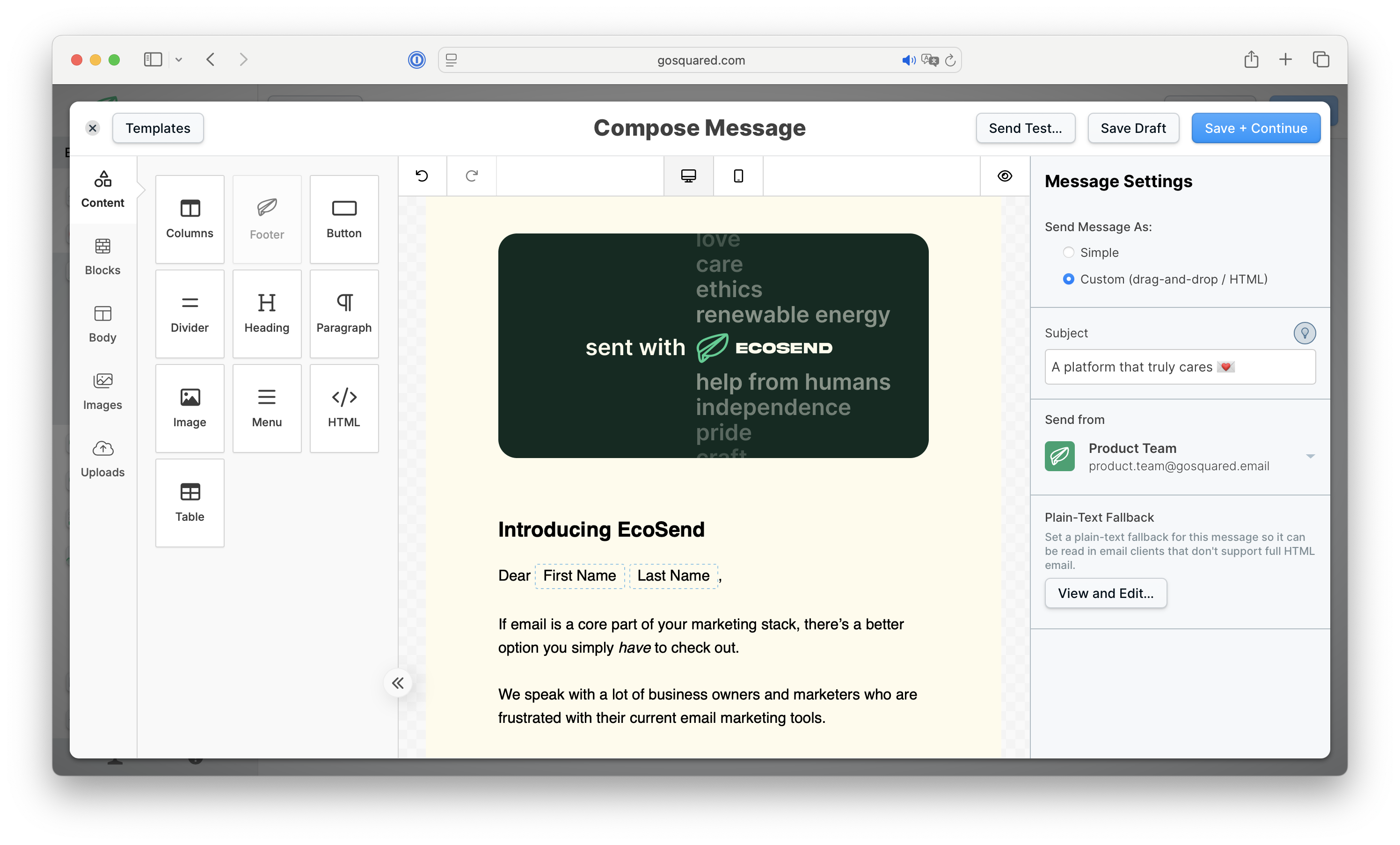
Task: Toggle the Safari sidebar
Action: pyautogui.click(x=153, y=60)
